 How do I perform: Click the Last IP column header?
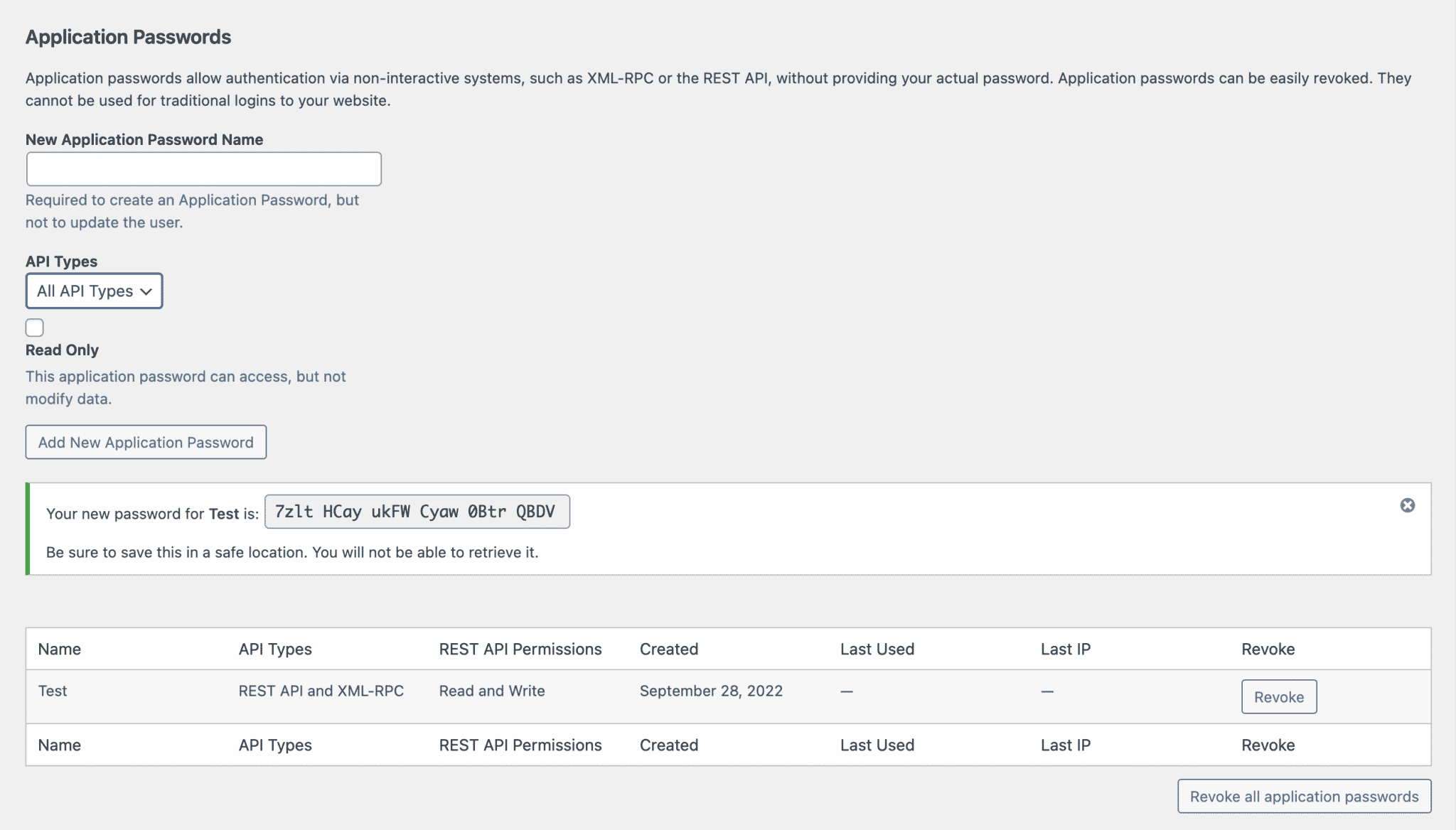1065,649
